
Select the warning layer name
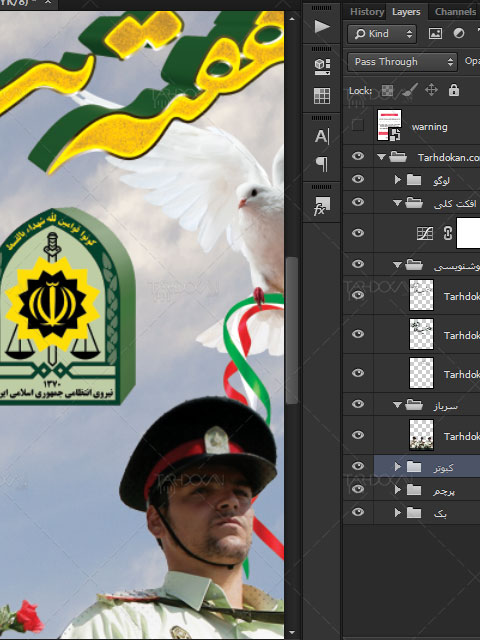click(429, 127)
